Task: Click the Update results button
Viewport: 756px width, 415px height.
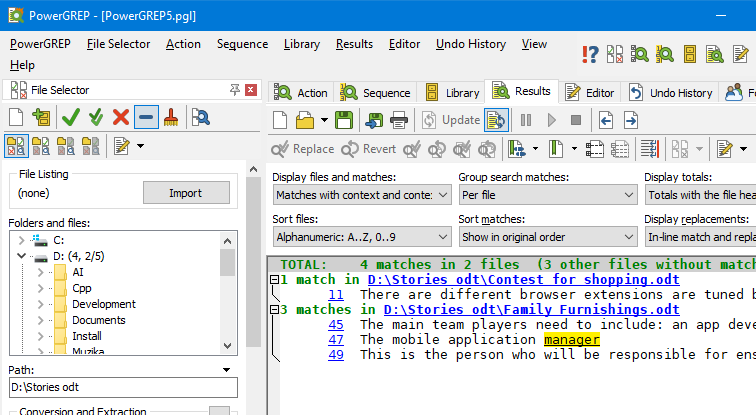Action: (451, 120)
